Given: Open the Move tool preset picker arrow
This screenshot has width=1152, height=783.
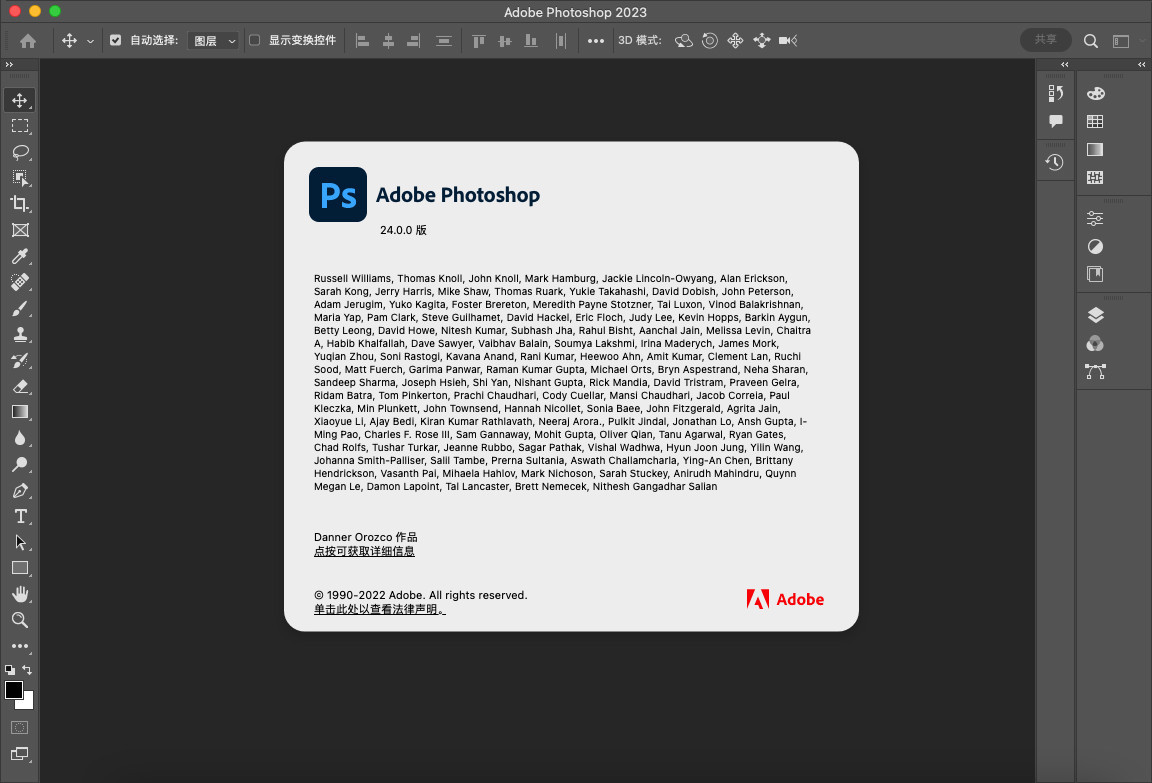Looking at the screenshot, I should pyautogui.click(x=90, y=41).
